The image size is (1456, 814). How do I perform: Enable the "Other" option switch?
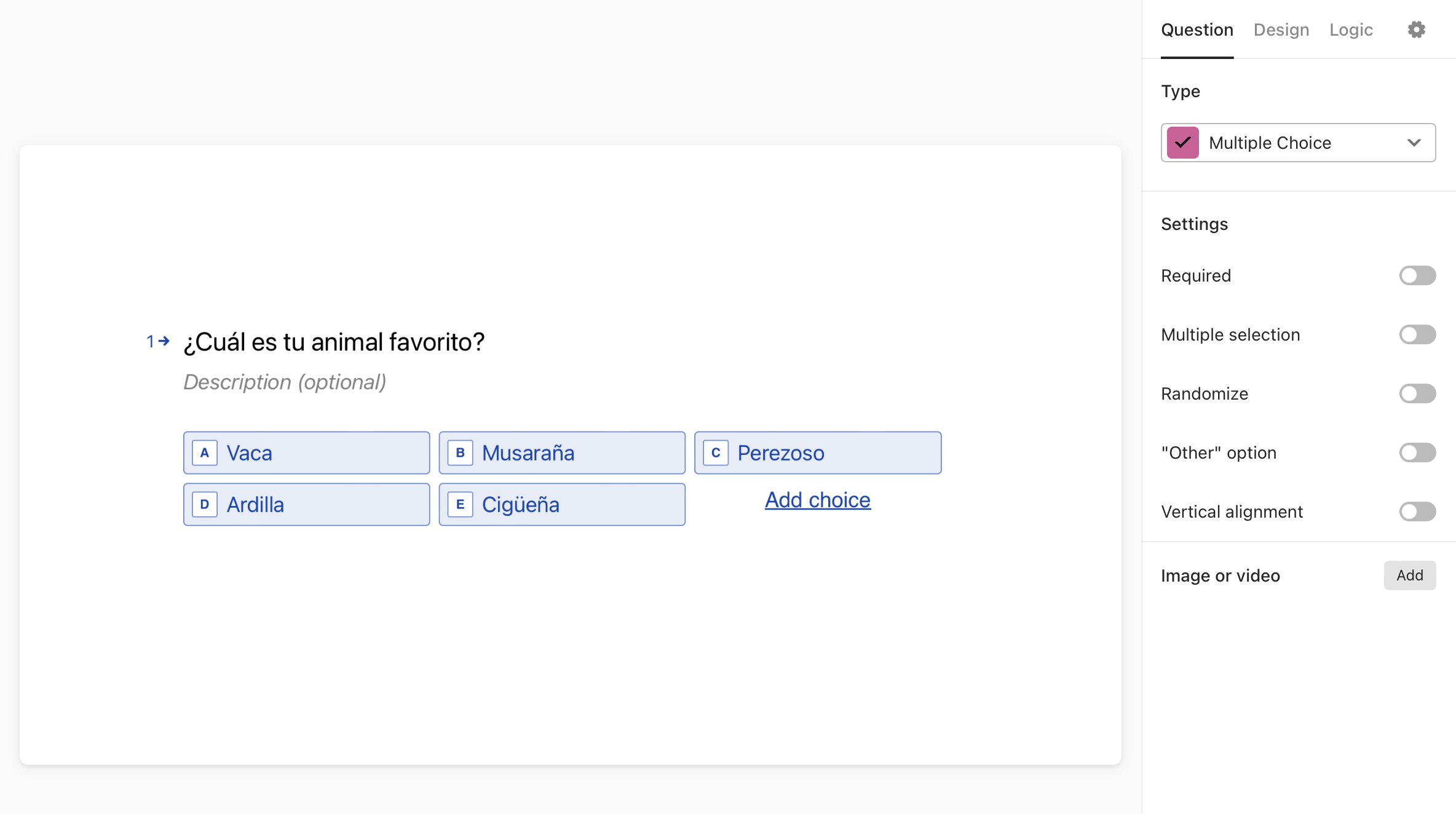pos(1418,452)
